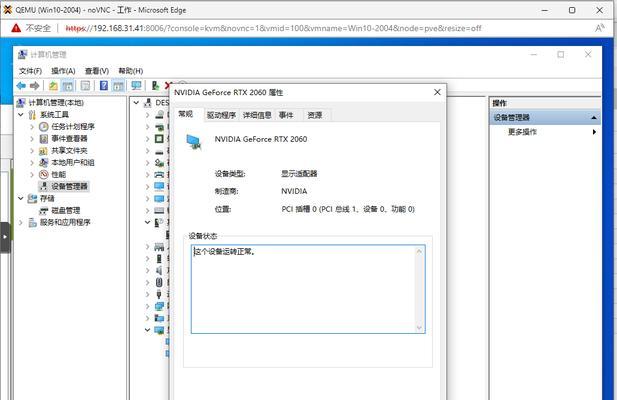Toggle the show/hide action pane toolbar icon

(118, 85)
